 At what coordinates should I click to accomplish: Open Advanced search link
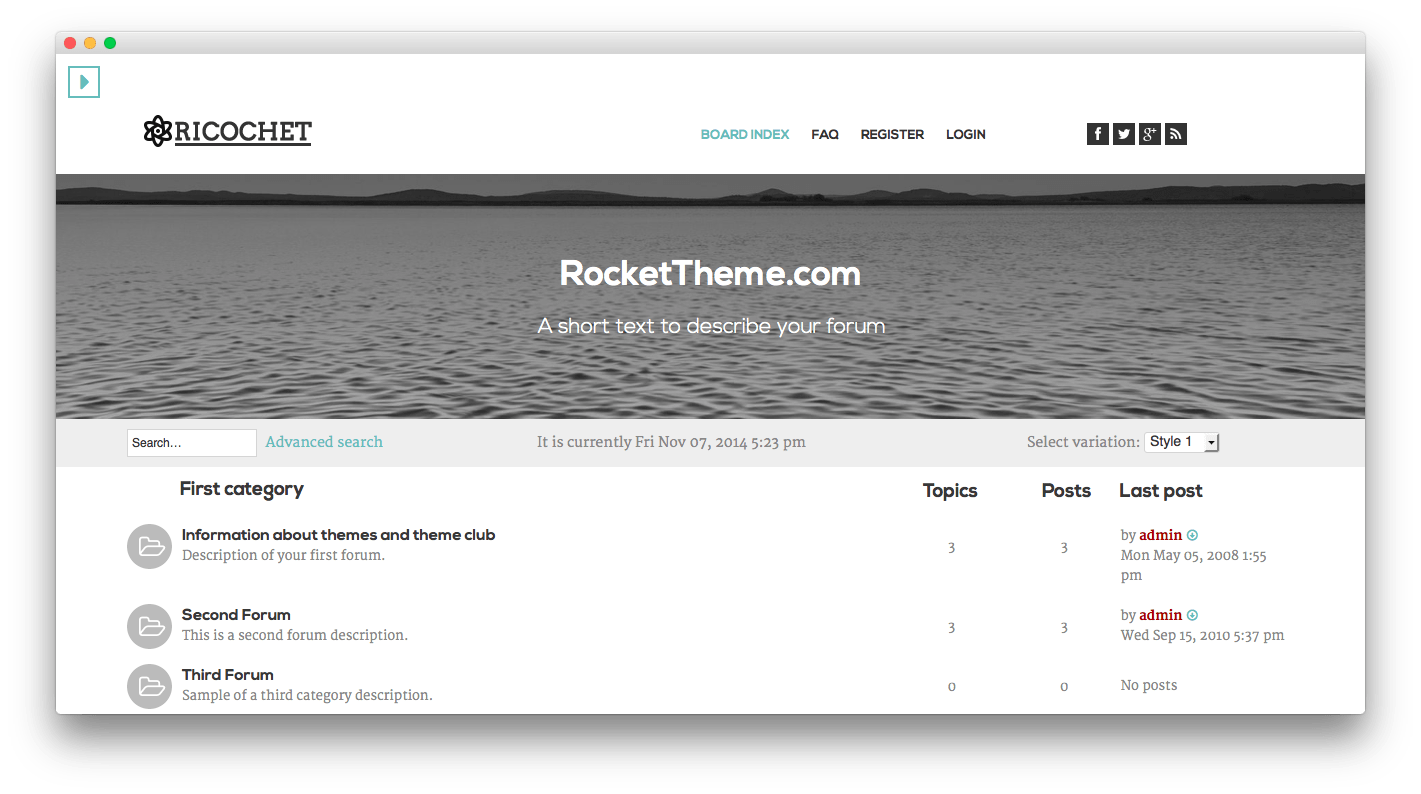(x=324, y=442)
